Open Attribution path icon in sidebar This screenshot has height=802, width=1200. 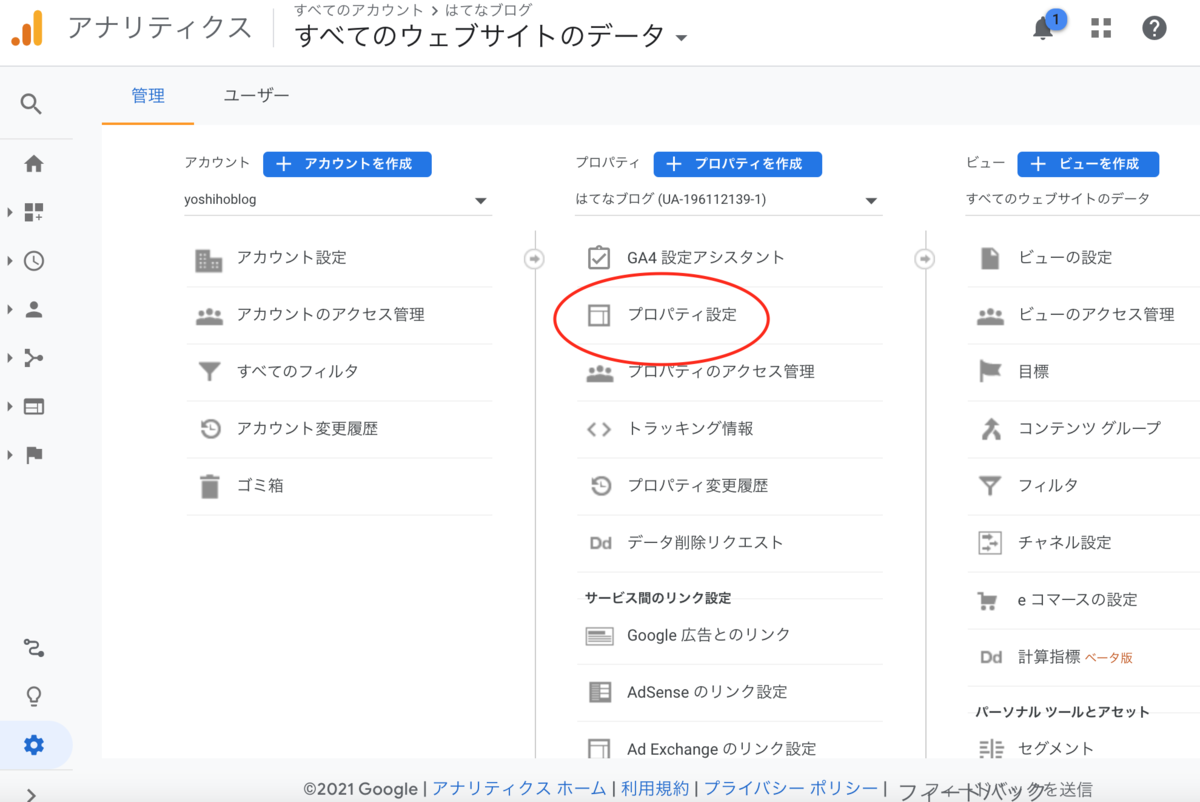tap(34, 648)
